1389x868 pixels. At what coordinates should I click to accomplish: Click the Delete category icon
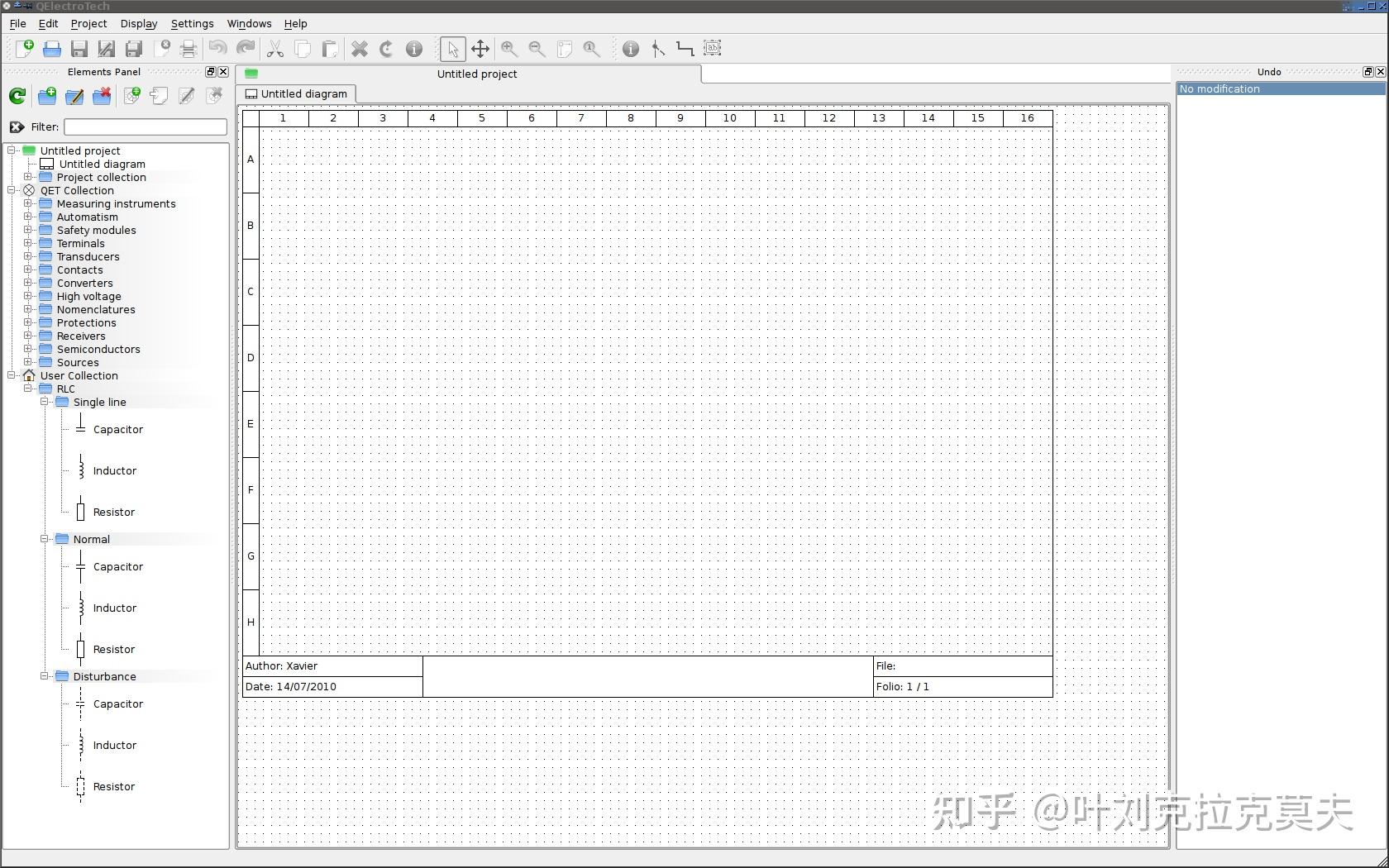[x=102, y=97]
